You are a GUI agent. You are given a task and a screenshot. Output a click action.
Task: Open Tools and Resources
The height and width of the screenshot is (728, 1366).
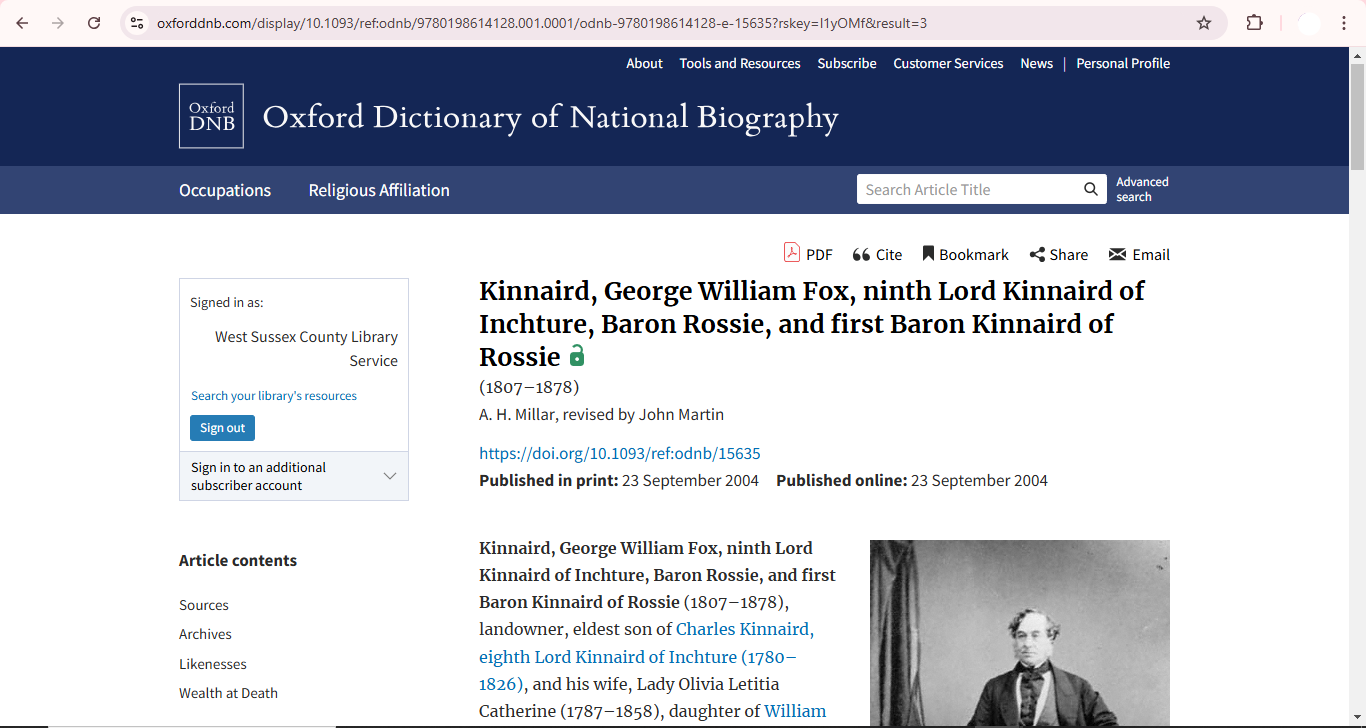point(740,63)
